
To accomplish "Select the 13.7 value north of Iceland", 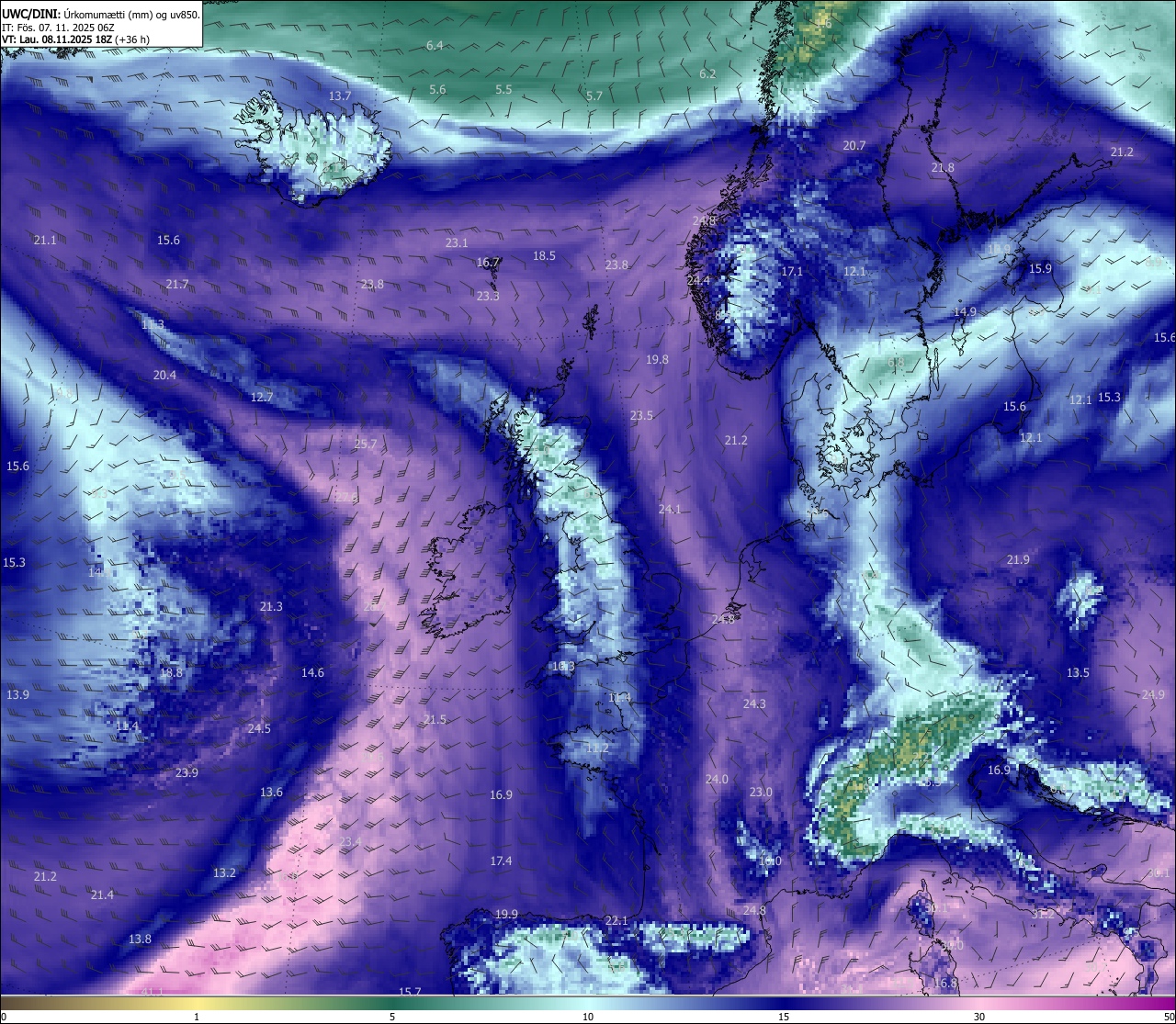I will (340, 96).
